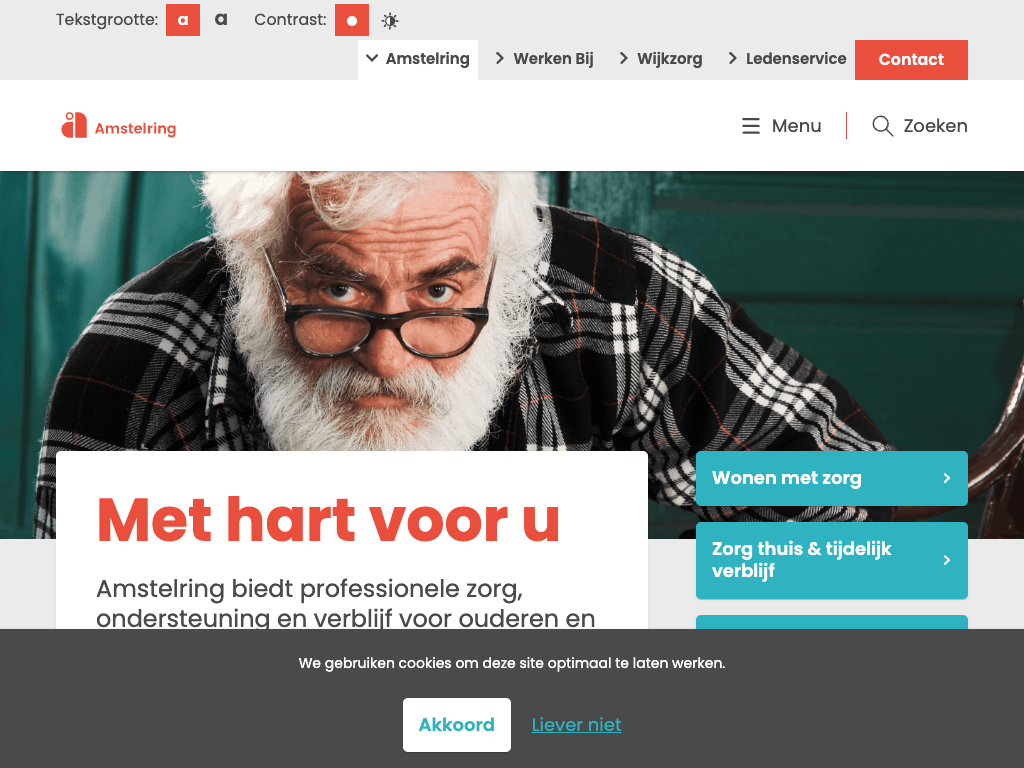Viewport: 1024px width, 768px height.
Task: Expand the Amstelring dropdown tab
Action: click(x=418, y=59)
